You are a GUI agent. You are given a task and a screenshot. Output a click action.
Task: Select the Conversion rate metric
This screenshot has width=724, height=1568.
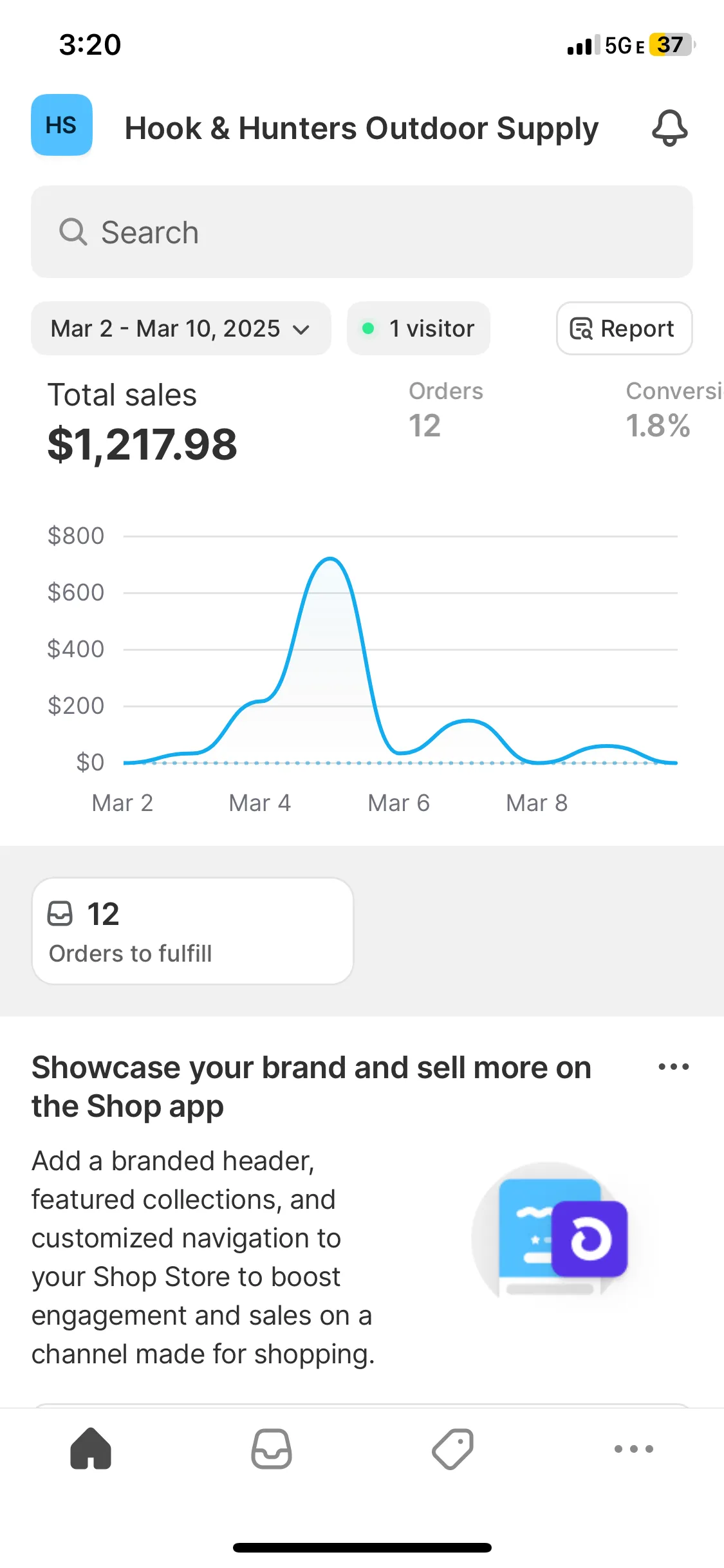pos(669,409)
